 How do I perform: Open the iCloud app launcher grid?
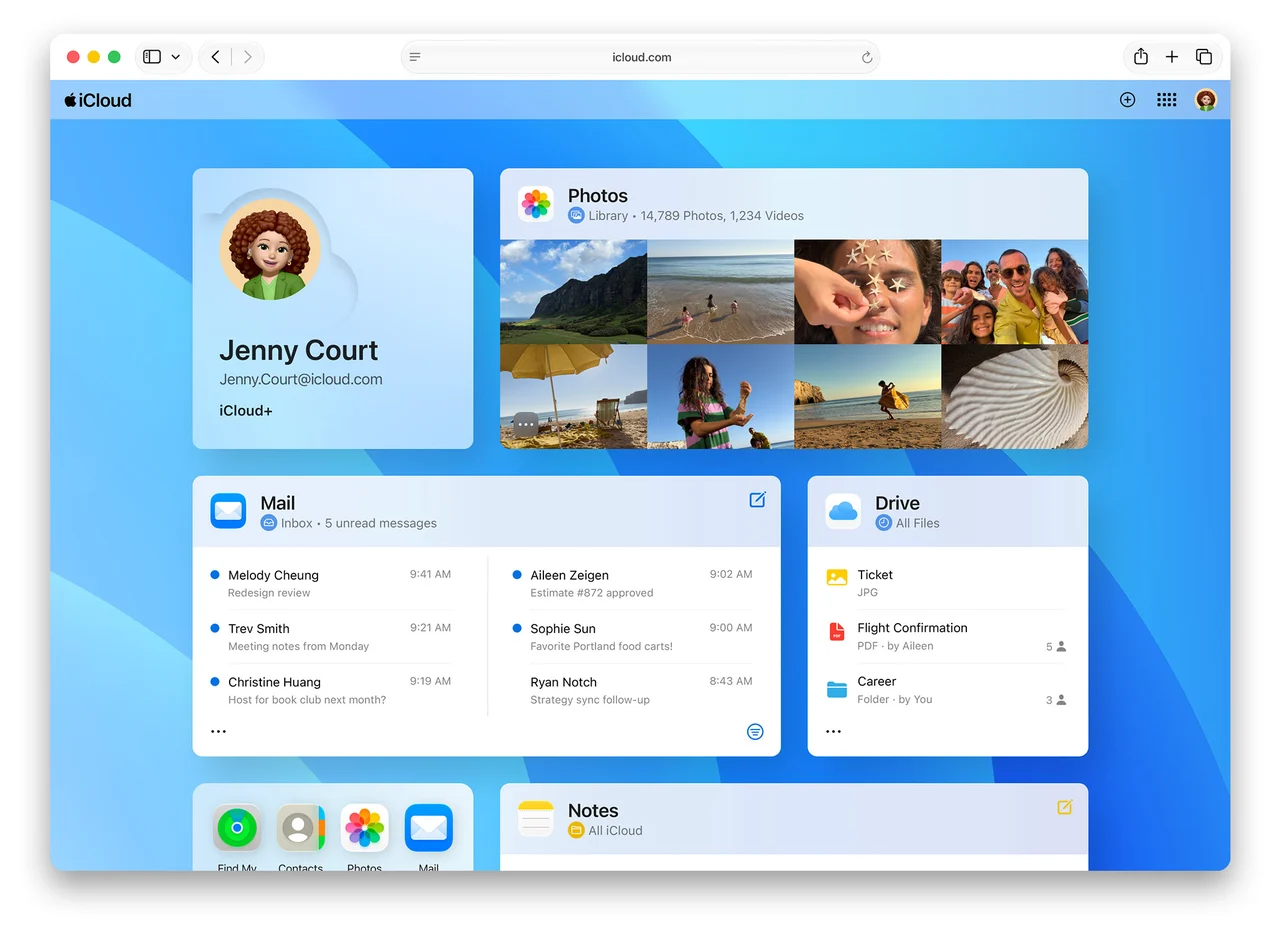tap(1166, 100)
